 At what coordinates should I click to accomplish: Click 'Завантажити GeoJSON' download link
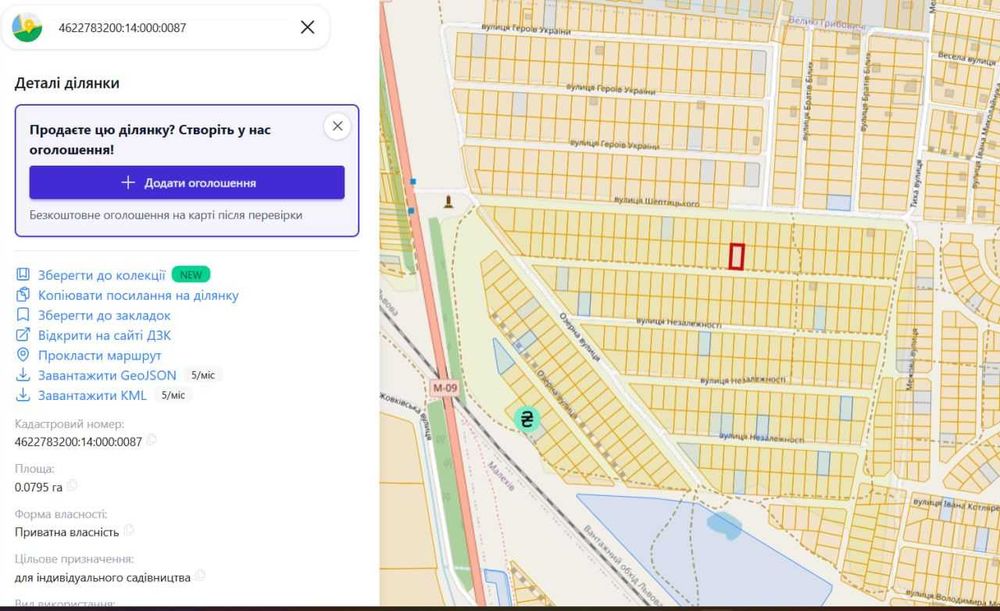107,375
